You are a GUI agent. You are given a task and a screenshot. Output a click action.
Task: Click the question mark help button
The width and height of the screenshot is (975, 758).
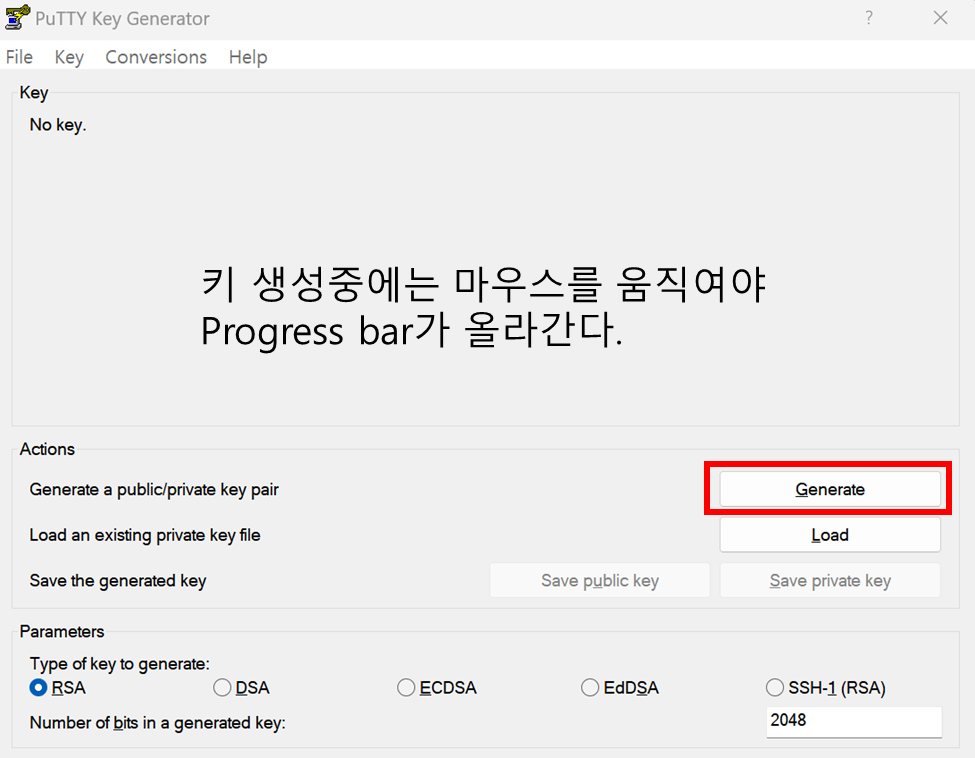[869, 17]
